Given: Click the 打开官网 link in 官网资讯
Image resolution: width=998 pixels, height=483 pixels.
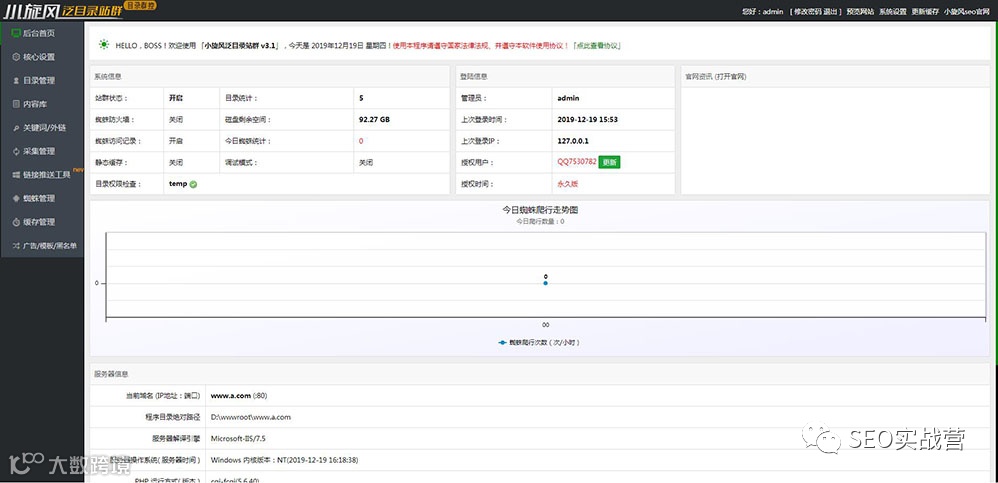Looking at the screenshot, I should click(729, 76).
